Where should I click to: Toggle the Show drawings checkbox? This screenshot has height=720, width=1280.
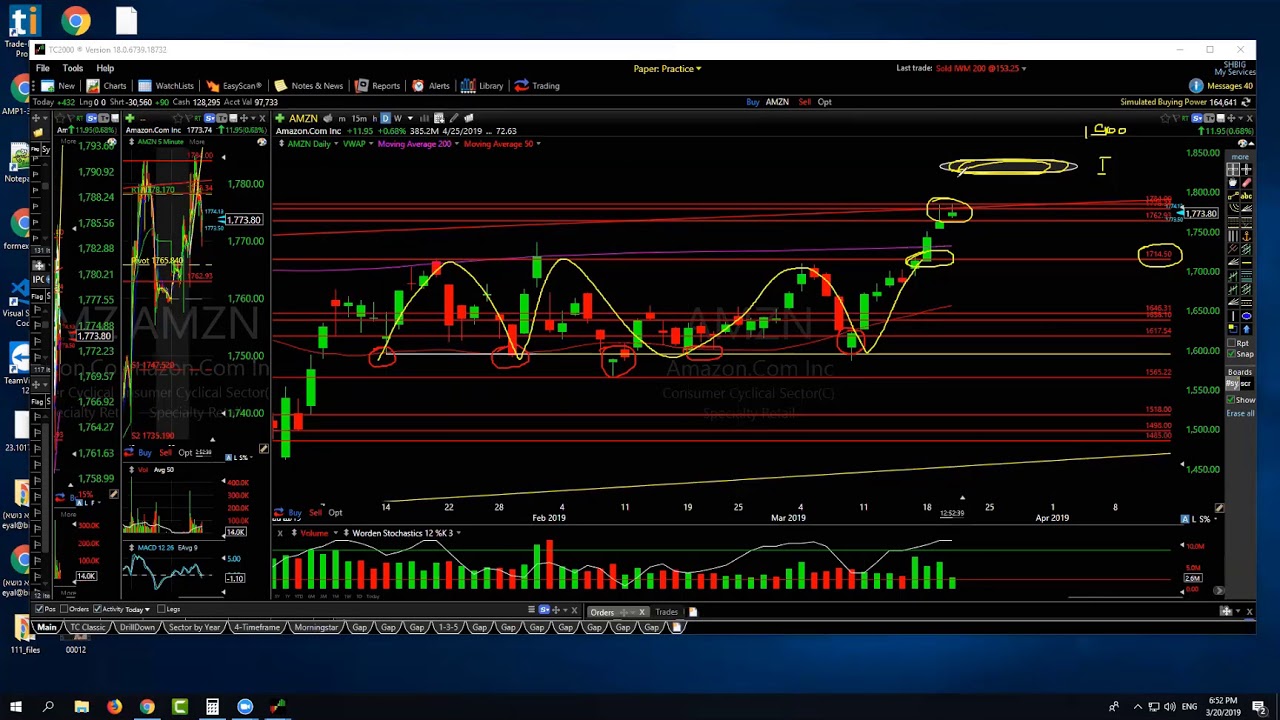pyautogui.click(x=1231, y=400)
